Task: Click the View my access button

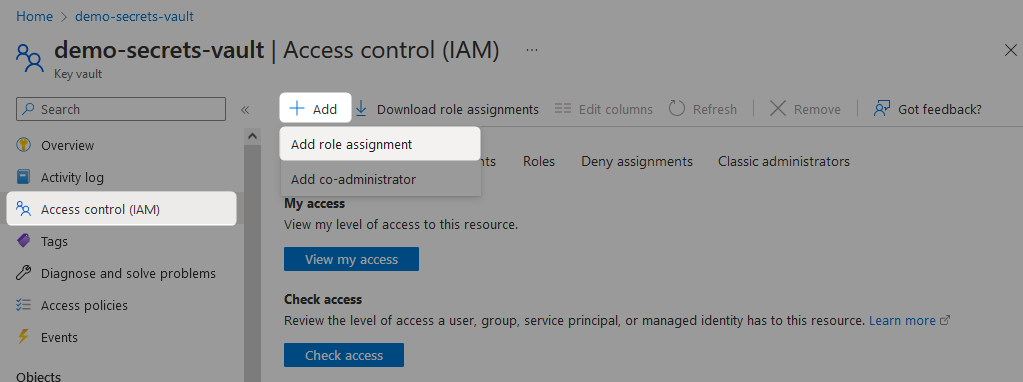Action: point(351,259)
